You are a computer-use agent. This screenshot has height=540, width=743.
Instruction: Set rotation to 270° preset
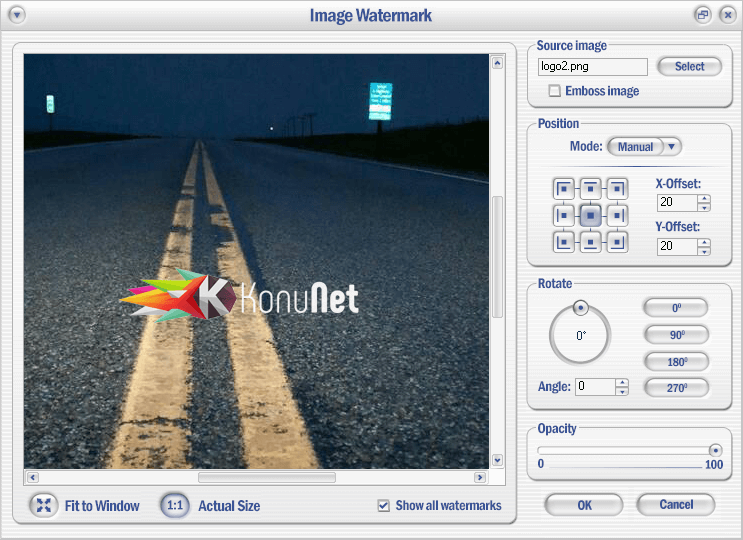click(x=675, y=387)
